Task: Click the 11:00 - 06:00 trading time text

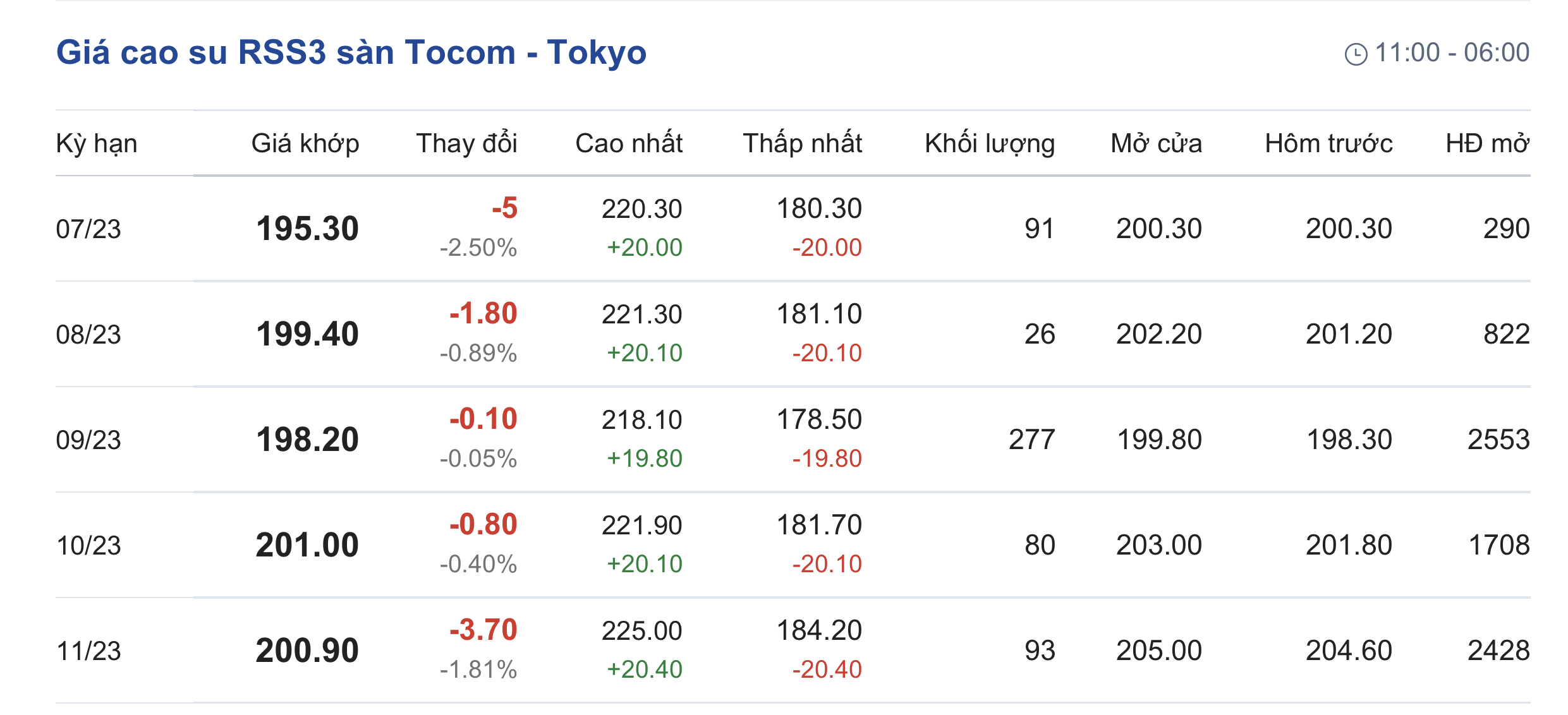Action: 1452,52
